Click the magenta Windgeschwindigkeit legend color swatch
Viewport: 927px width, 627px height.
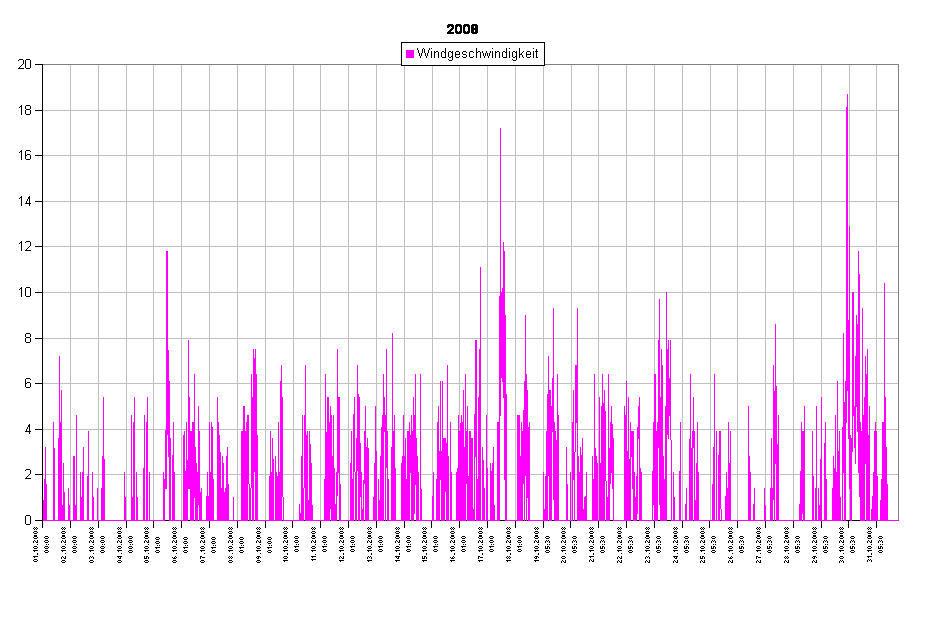click(x=410, y=54)
